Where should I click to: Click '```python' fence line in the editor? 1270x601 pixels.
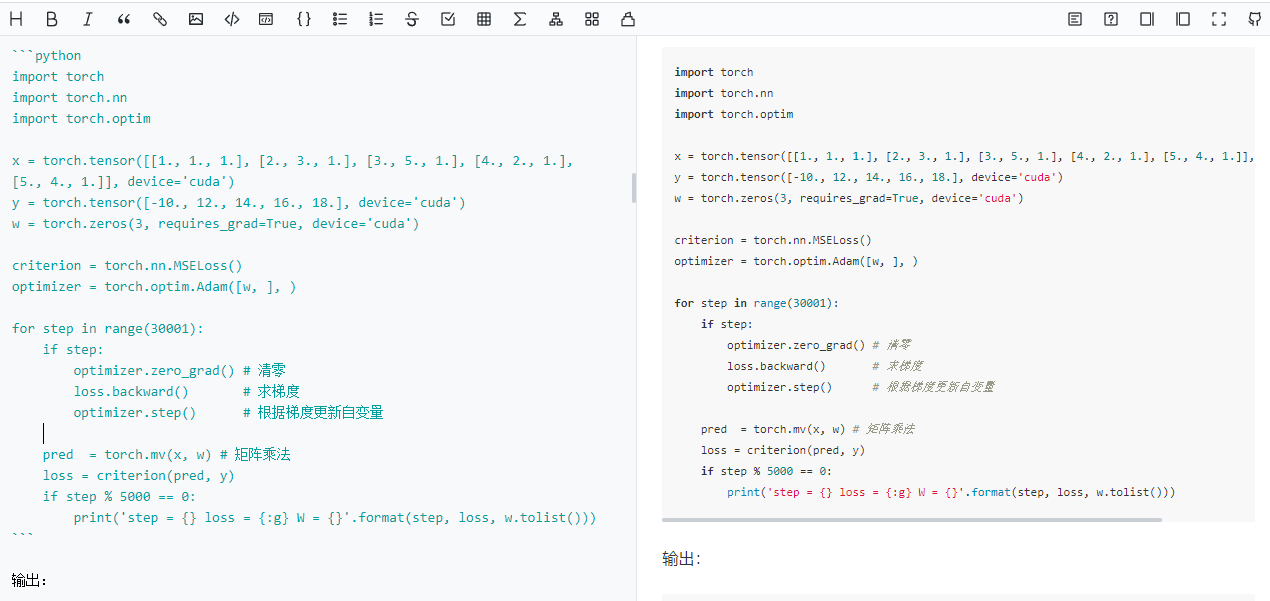coord(47,55)
